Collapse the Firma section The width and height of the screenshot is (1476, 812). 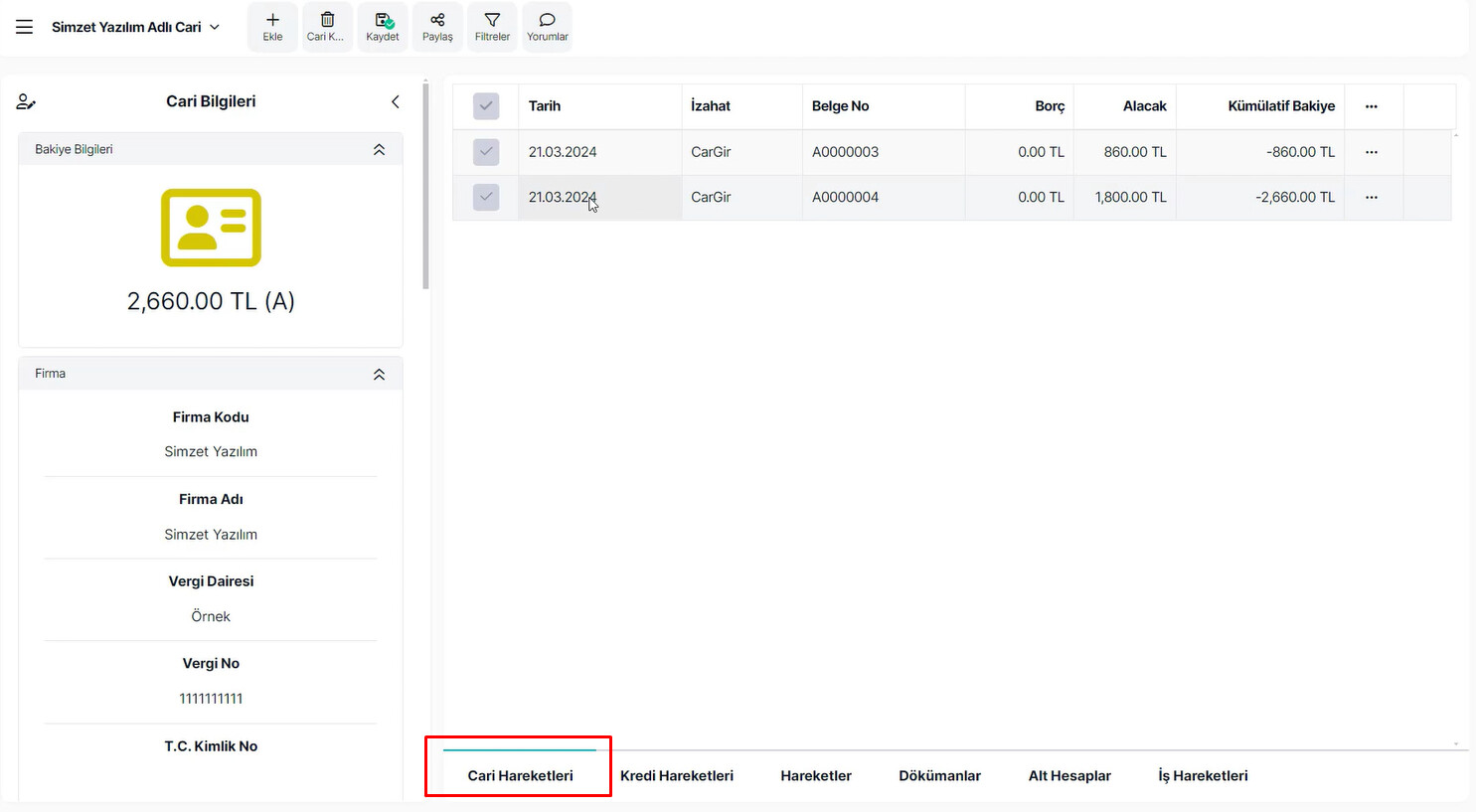[x=379, y=374]
